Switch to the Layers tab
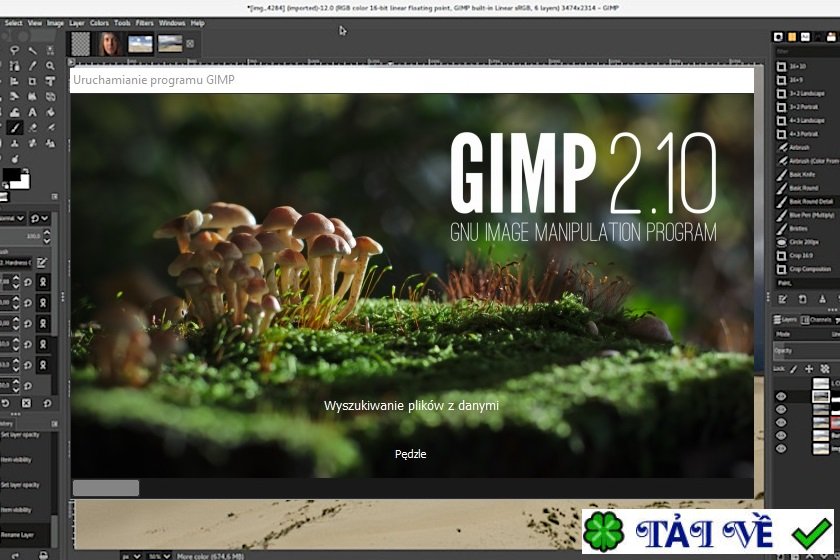 pyautogui.click(x=785, y=320)
